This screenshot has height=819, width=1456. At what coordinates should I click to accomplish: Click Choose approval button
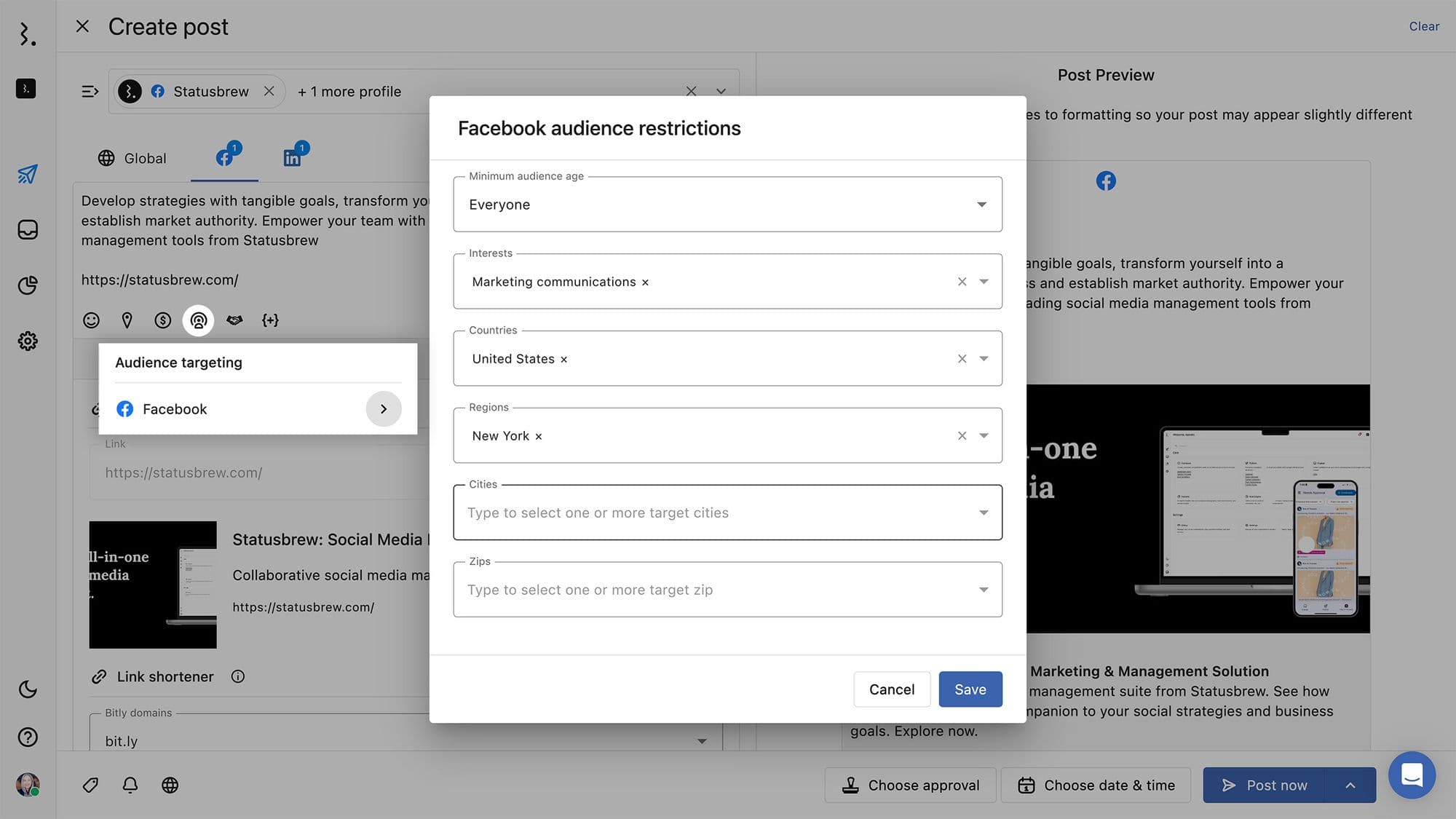pos(910,786)
